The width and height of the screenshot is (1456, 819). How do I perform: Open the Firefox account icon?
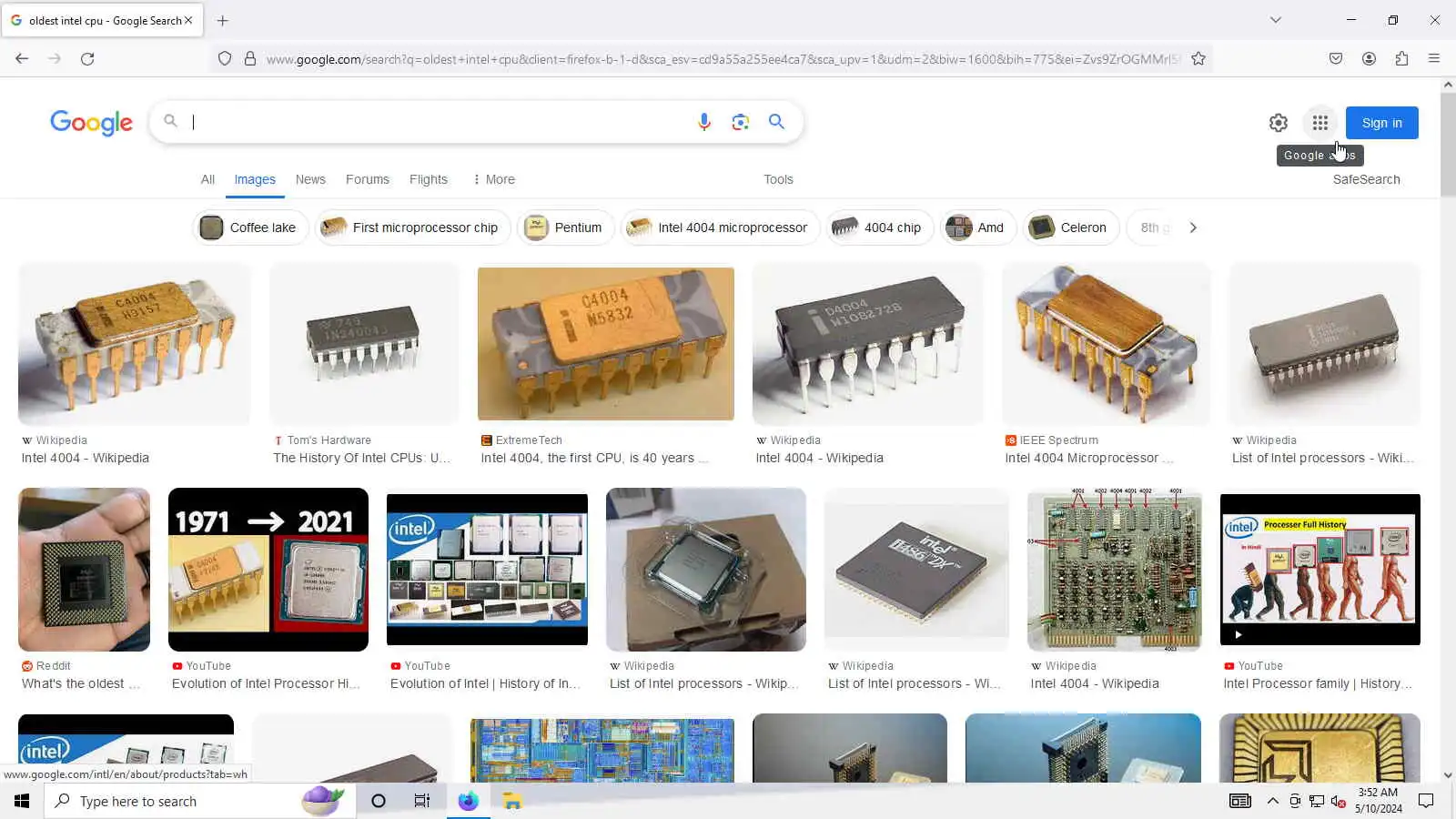coord(1369,58)
